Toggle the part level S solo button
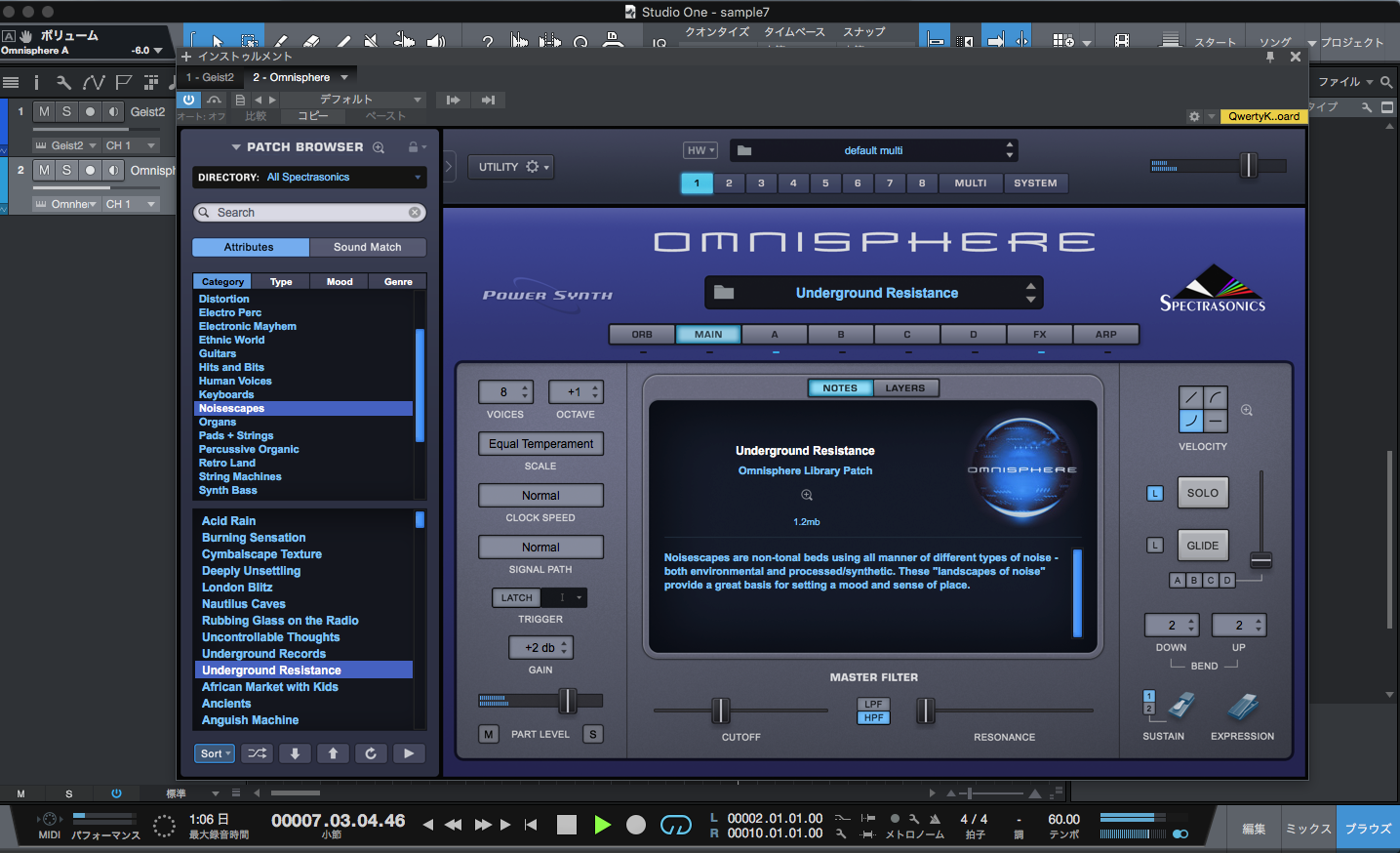This screenshot has height=853, width=1400. click(x=593, y=734)
